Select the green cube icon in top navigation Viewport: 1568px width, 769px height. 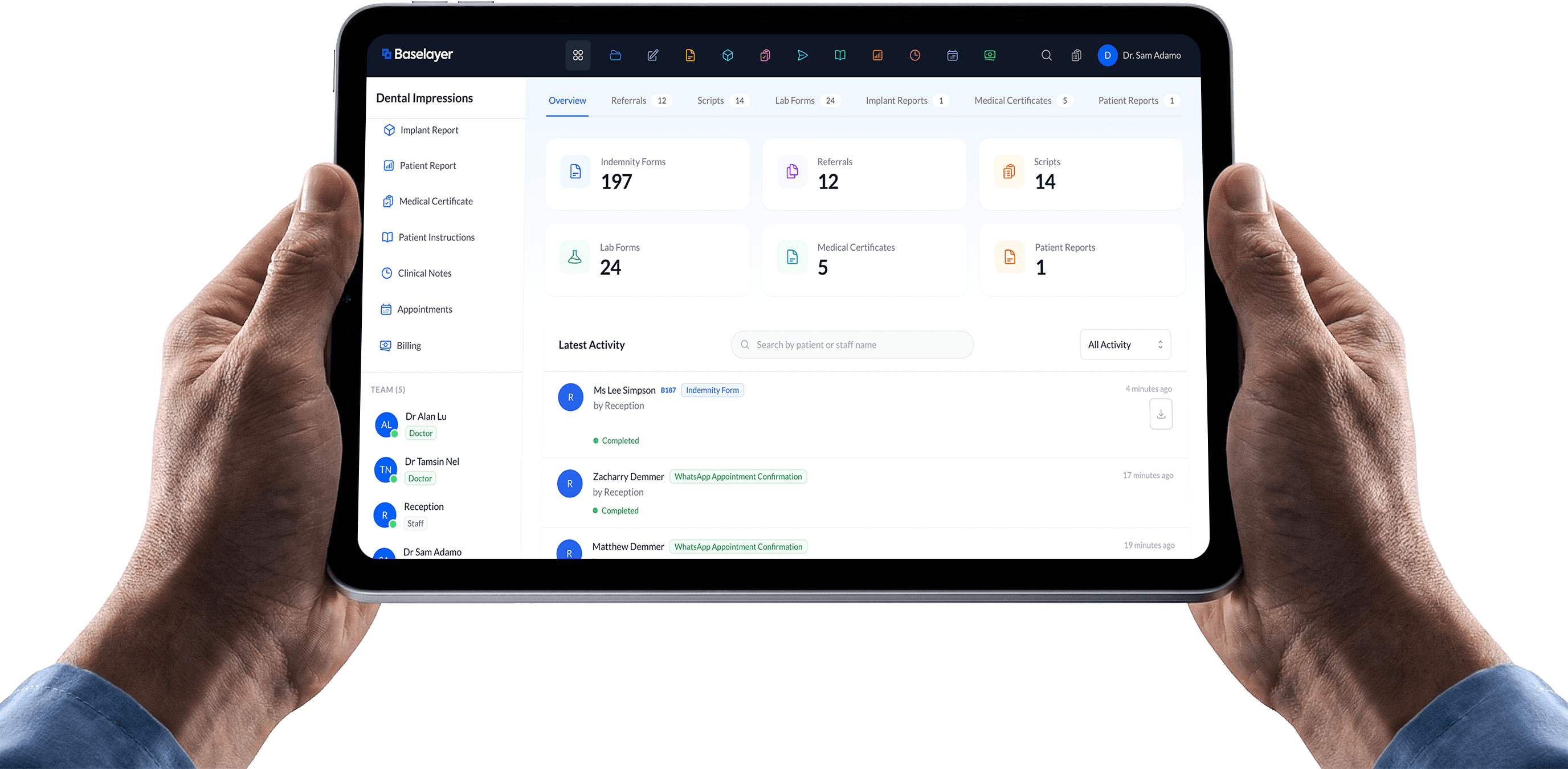coord(728,55)
